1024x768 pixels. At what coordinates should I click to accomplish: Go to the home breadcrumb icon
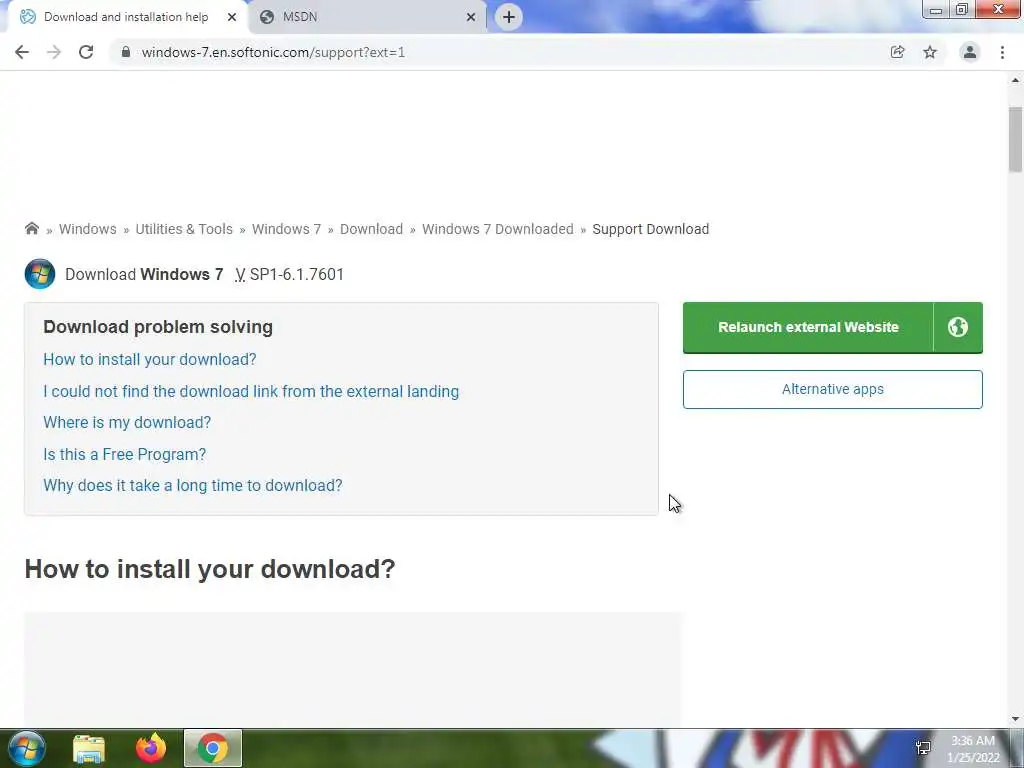click(x=31, y=229)
